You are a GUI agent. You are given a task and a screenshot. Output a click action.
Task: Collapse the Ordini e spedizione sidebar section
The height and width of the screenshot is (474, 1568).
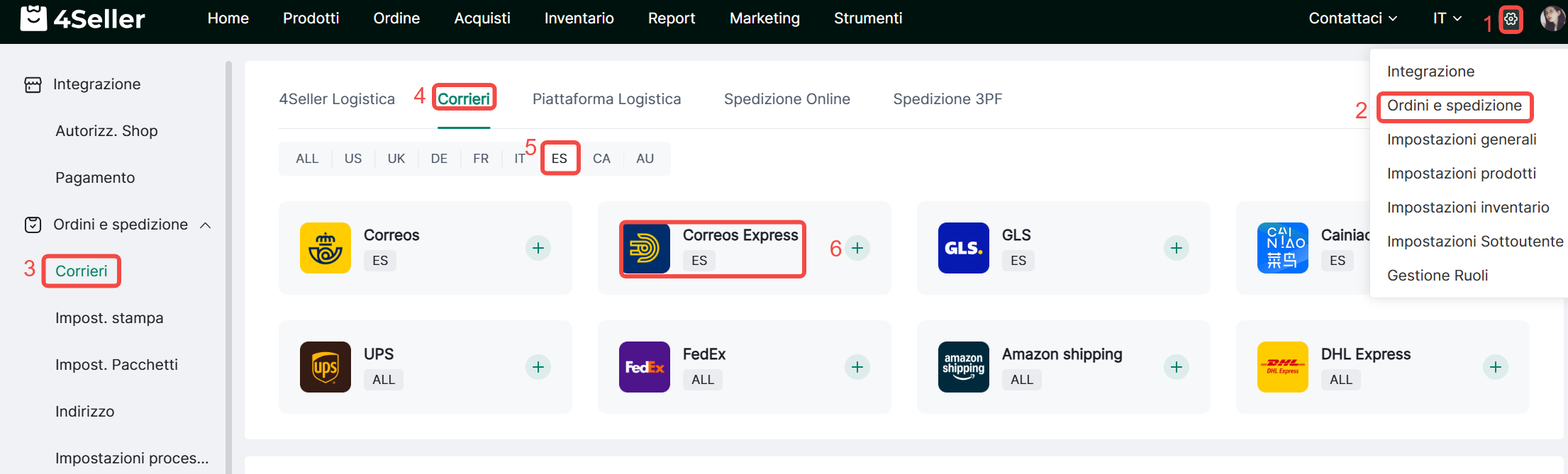coord(206,225)
